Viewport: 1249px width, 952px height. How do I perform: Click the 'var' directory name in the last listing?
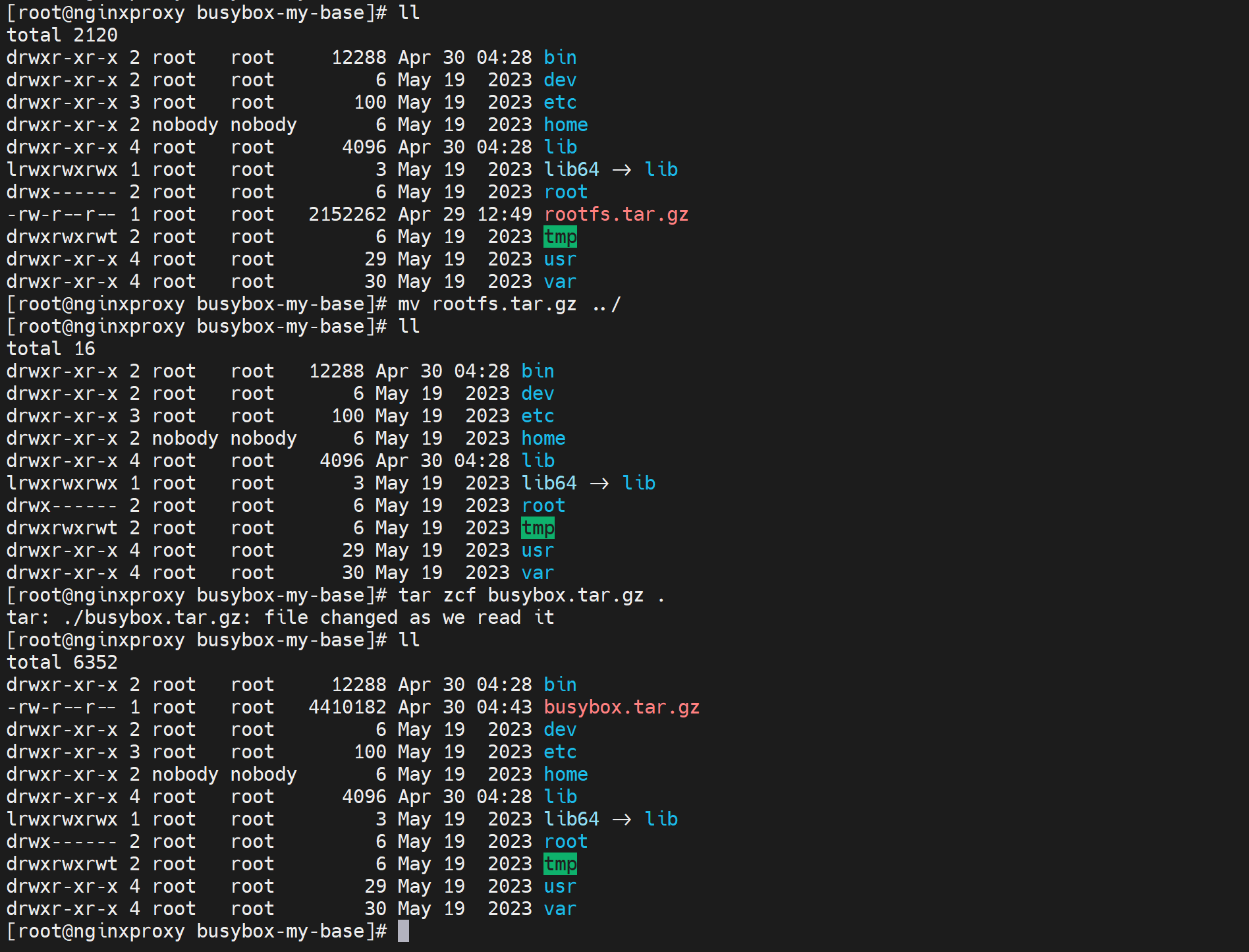click(560, 909)
